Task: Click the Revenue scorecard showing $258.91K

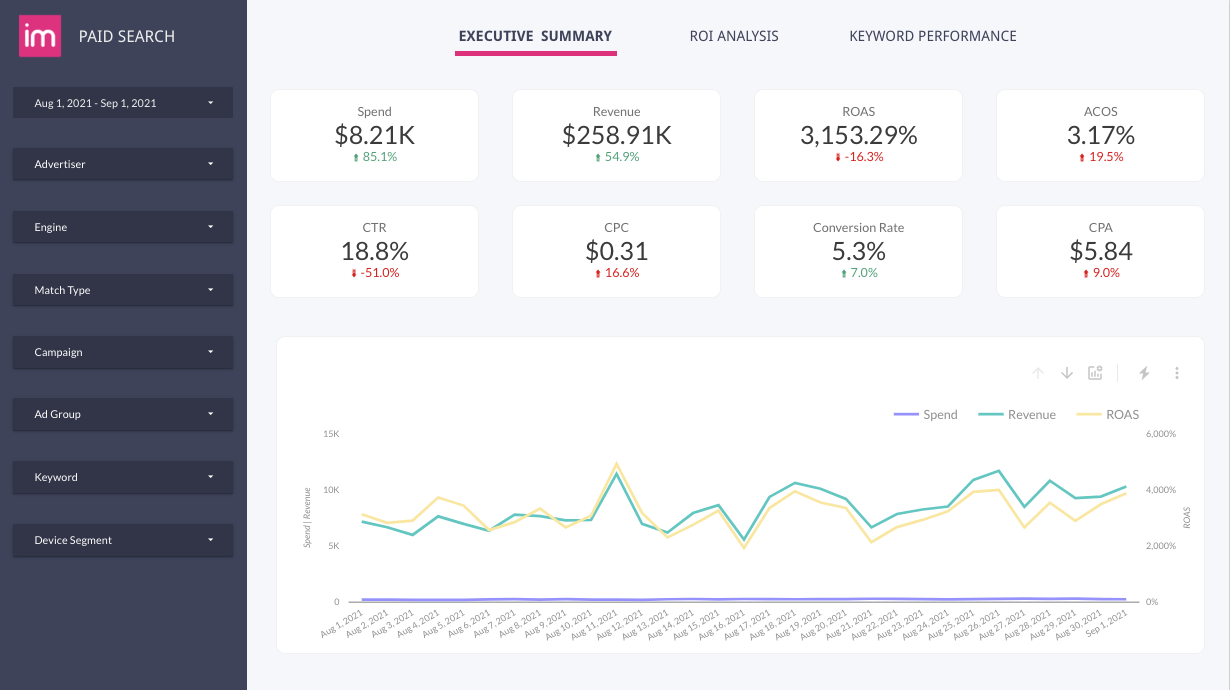Action: (616, 135)
